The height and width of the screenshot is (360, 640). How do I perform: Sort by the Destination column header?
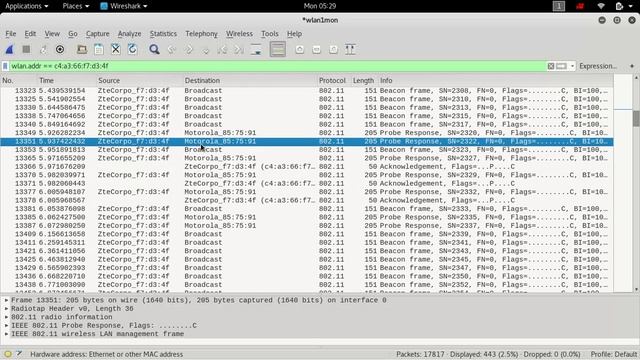tap(250, 80)
